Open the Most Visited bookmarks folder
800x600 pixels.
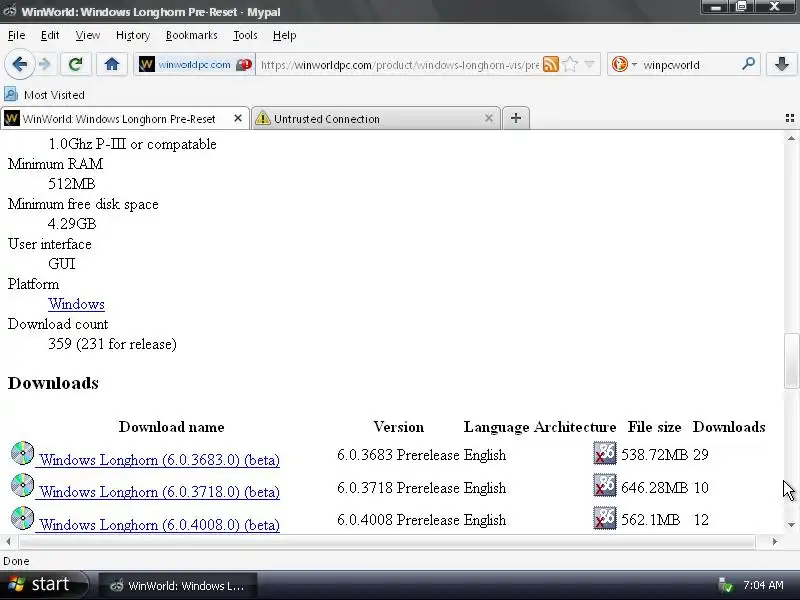[x=44, y=94]
